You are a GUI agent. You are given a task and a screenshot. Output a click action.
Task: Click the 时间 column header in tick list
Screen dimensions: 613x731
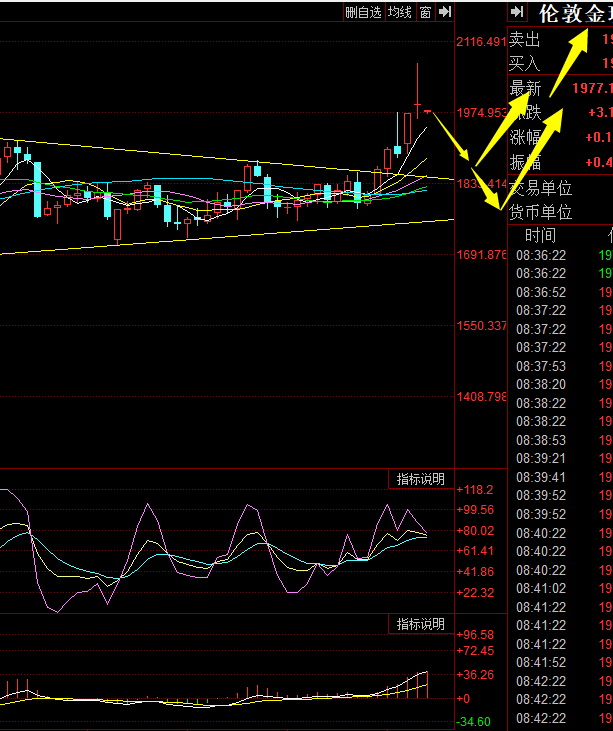tap(540, 236)
